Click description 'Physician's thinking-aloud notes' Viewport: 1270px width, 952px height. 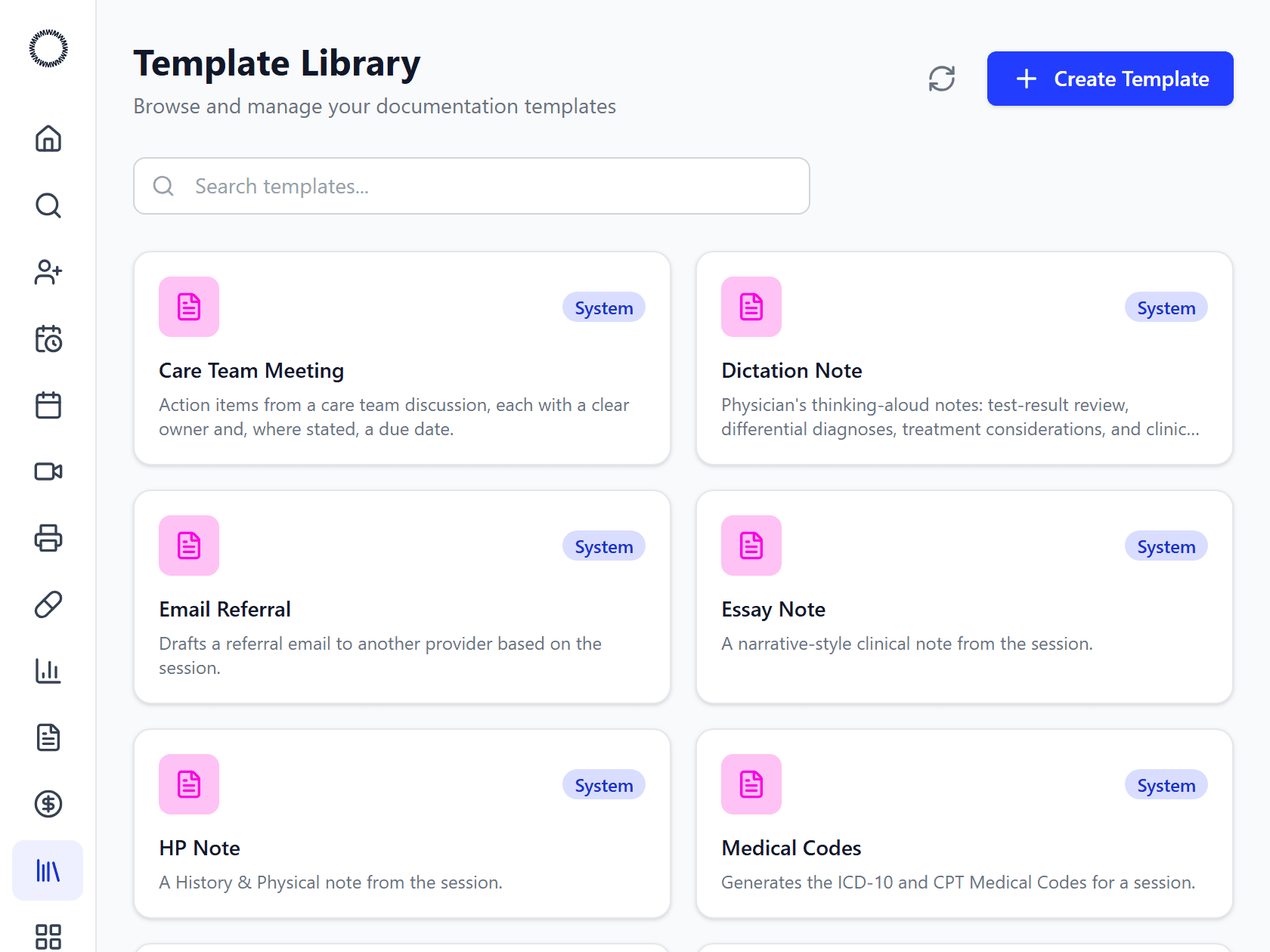pos(960,417)
